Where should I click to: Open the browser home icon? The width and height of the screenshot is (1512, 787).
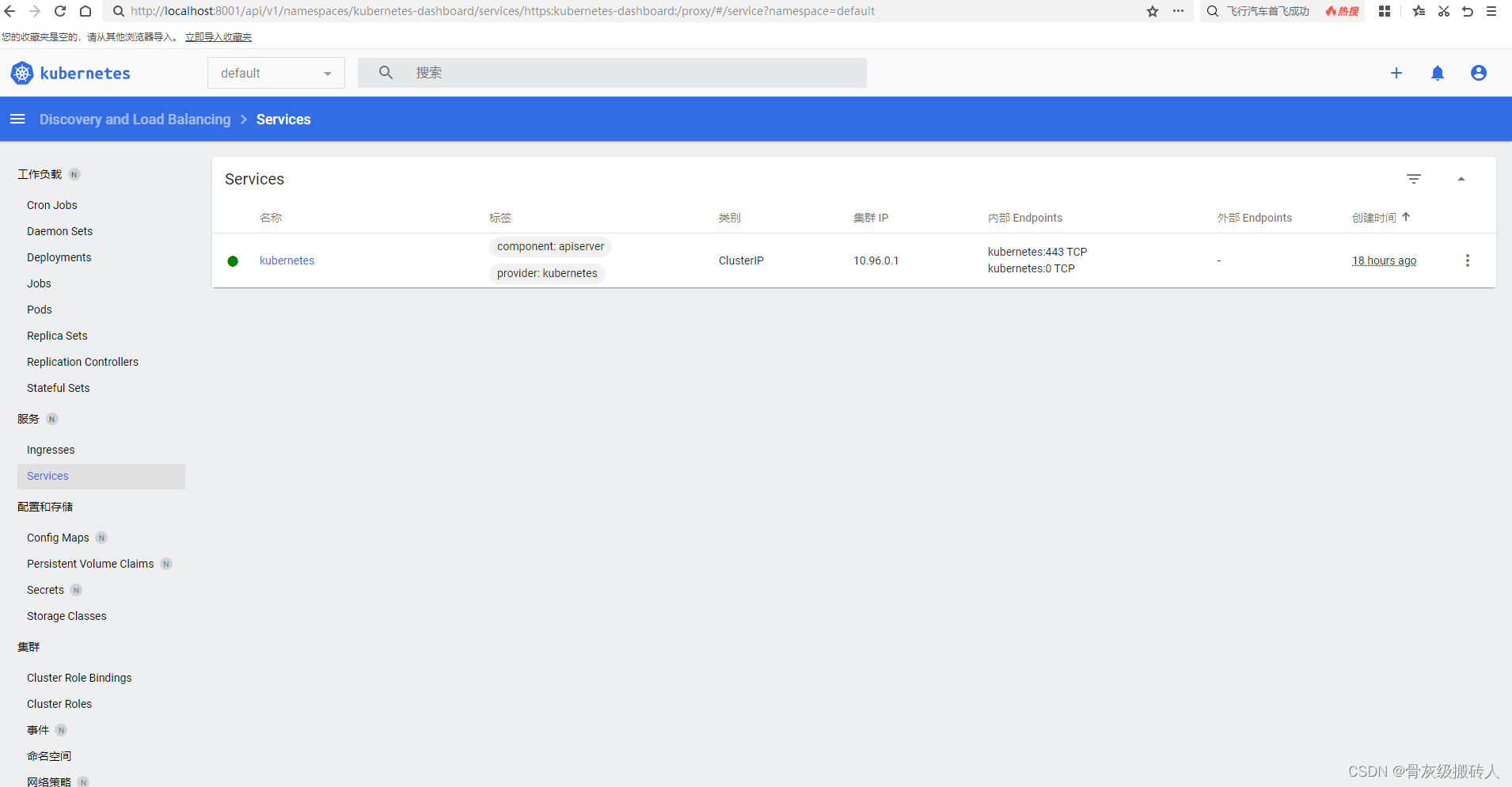pos(85,11)
